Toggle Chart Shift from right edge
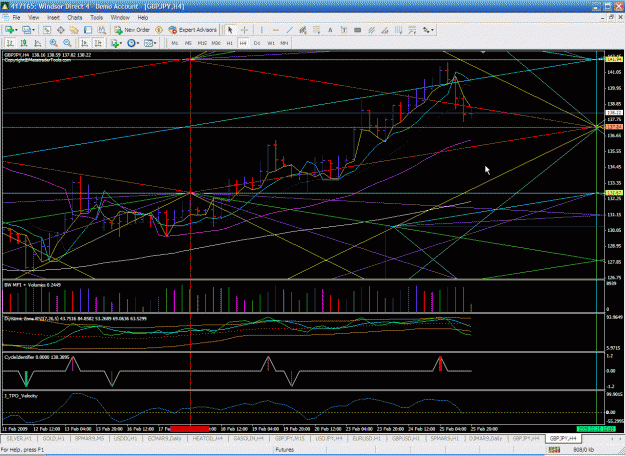The width and height of the screenshot is (625, 456). 98,43
